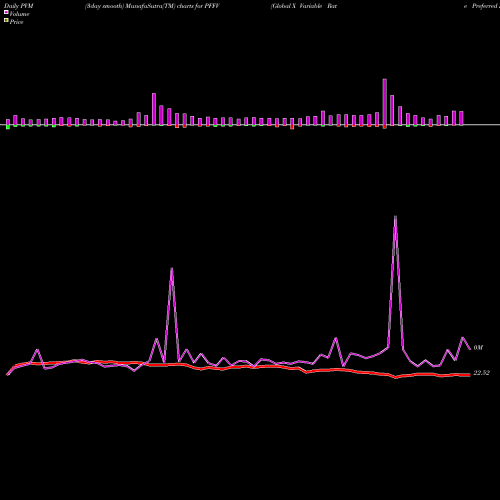Click the 'Daily PVM' title text

(x=19, y=6)
